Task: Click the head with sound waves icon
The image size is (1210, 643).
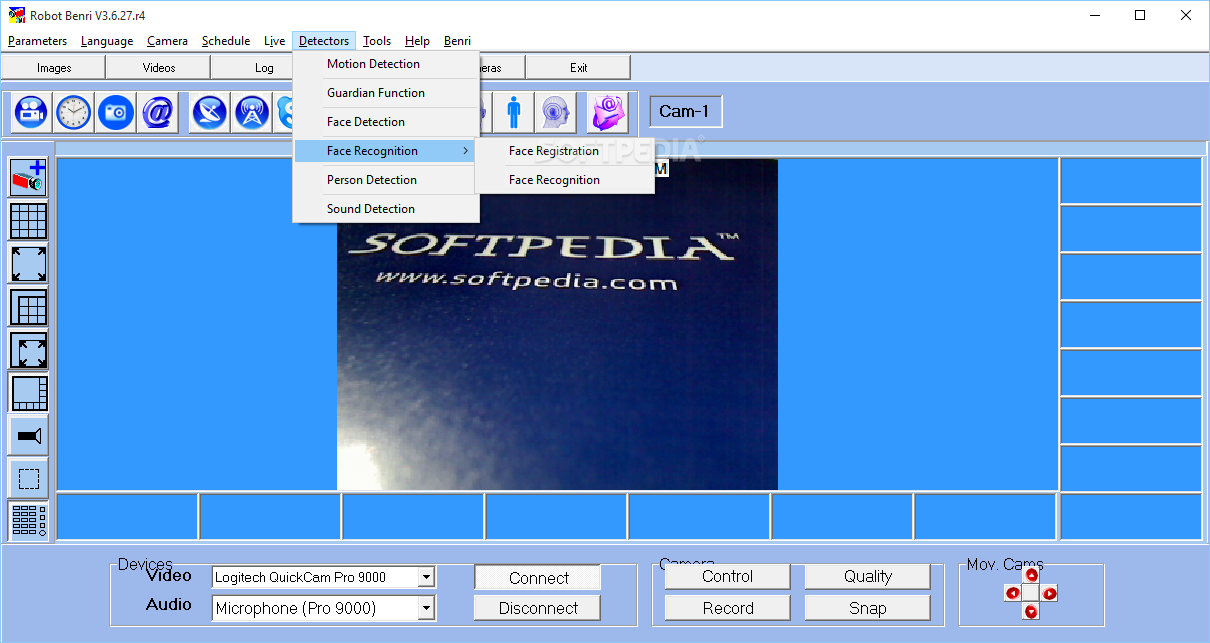Action: 555,113
